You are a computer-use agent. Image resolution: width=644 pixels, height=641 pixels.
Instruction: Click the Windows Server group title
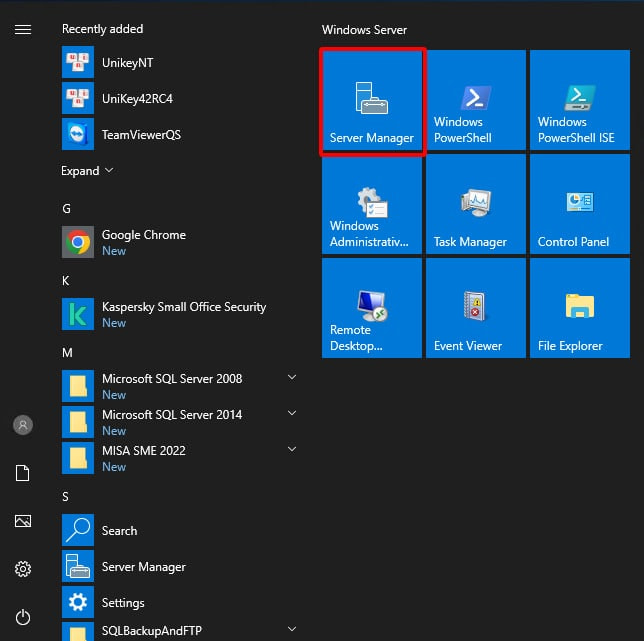point(364,30)
